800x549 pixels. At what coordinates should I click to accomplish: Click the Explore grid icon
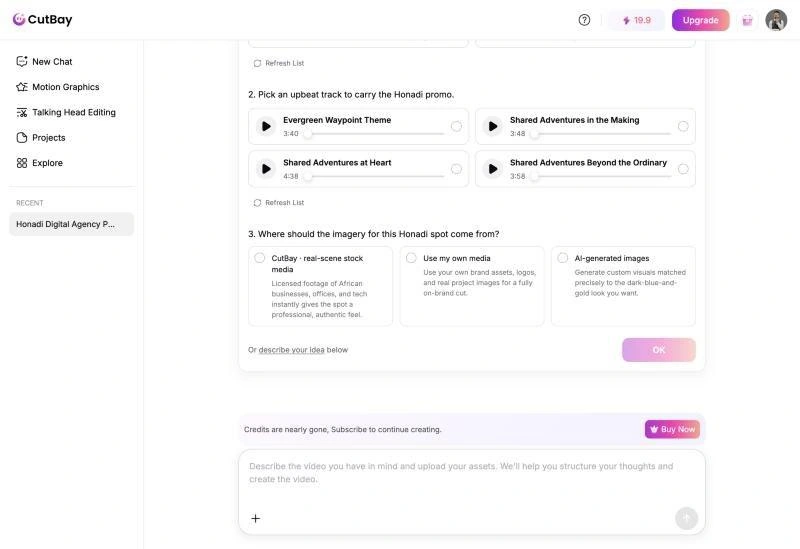21,163
